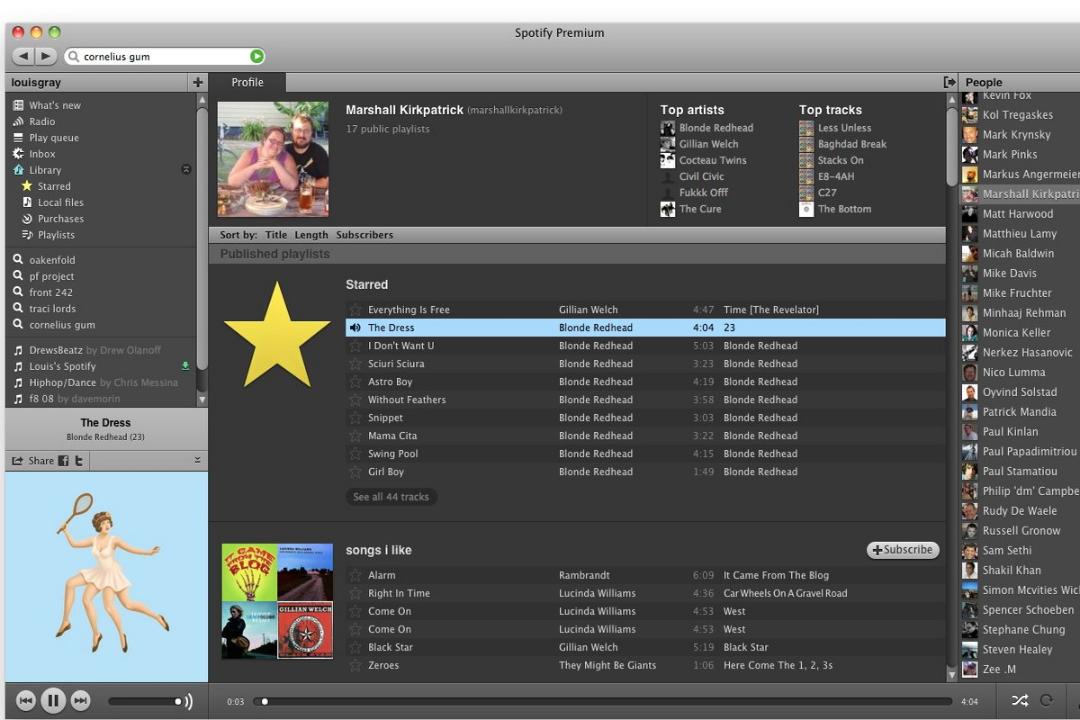Collapse the People sidebar with the arrow icon
The width and height of the screenshot is (1080, 720).
point(949,82)
